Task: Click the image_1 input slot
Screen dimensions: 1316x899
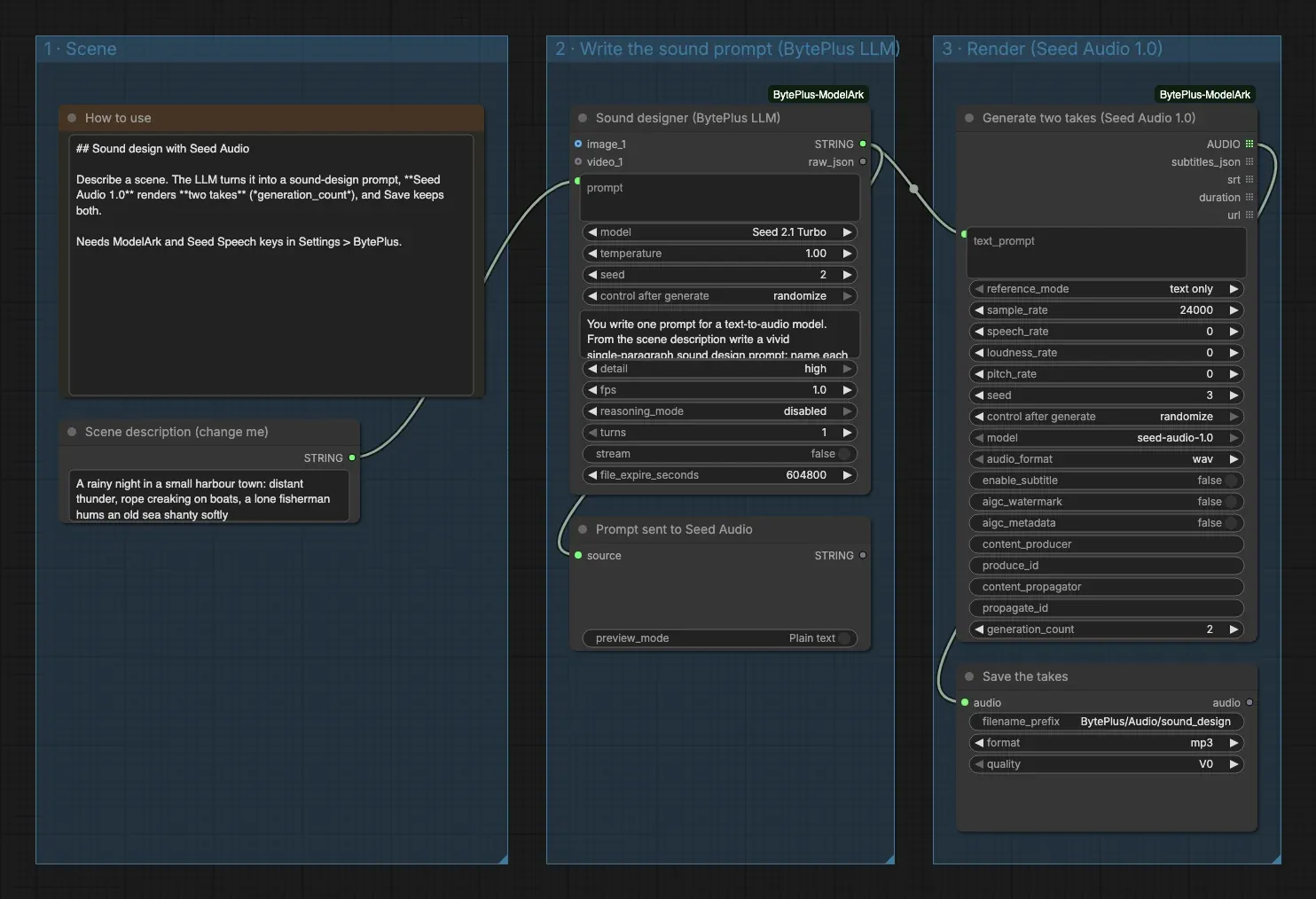Action: (x=578, y=144)
